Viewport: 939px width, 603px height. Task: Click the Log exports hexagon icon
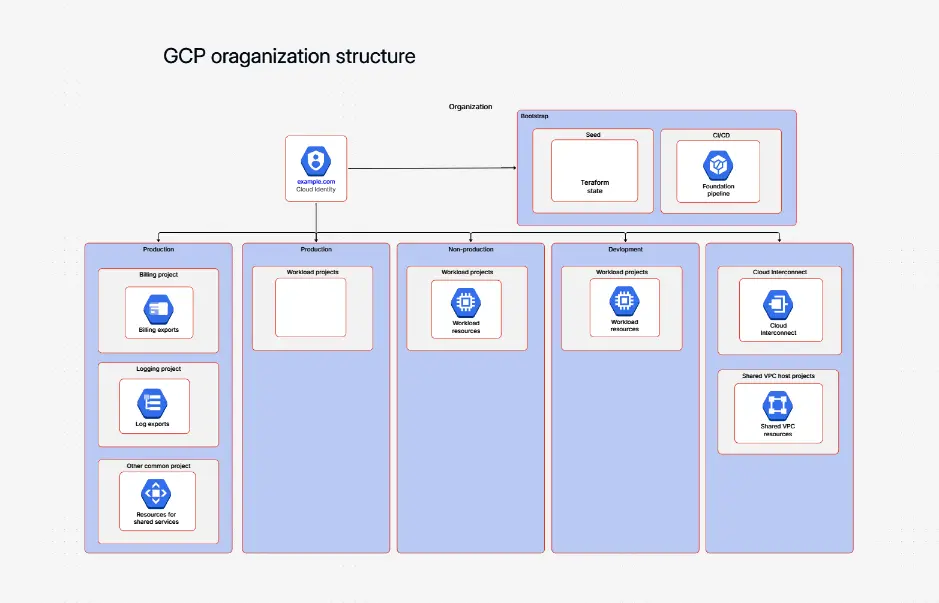155,404
